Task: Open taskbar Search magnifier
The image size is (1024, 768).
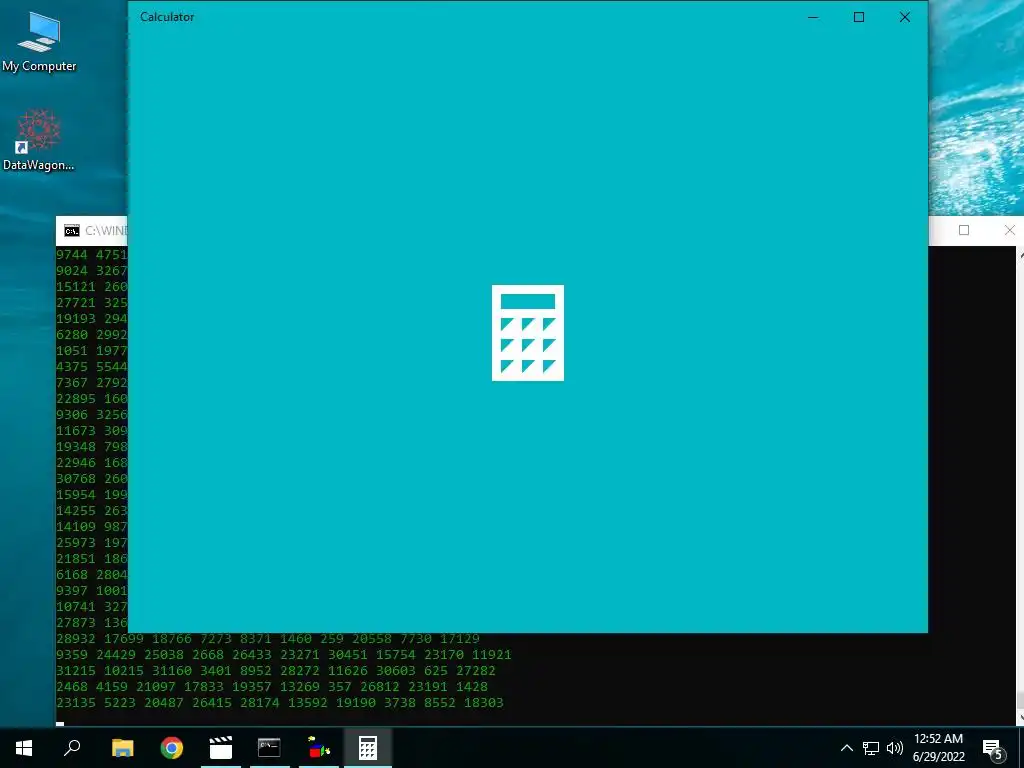Action: (x=72, y=748)
